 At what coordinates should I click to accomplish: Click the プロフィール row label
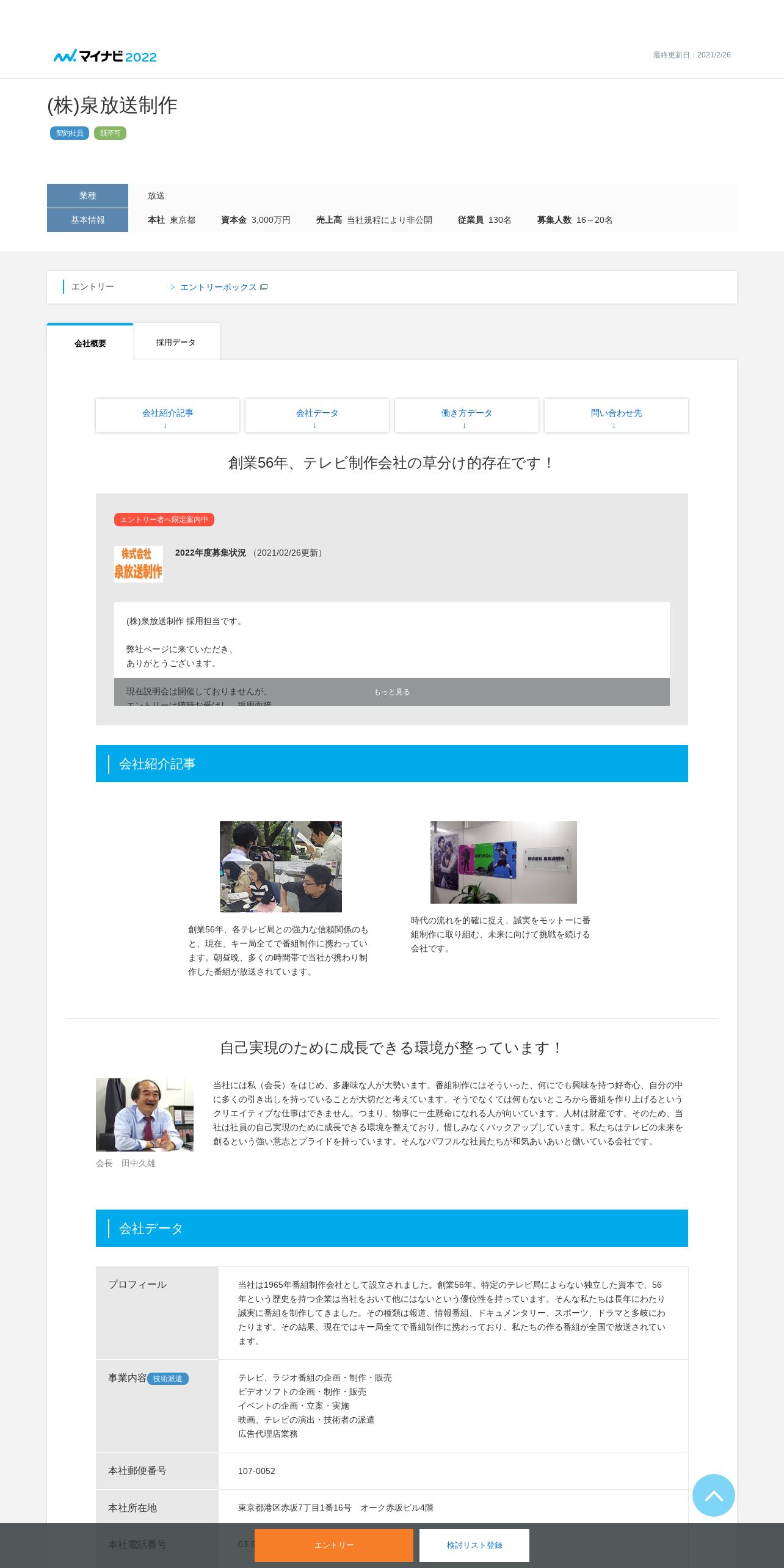(137, 1285)
